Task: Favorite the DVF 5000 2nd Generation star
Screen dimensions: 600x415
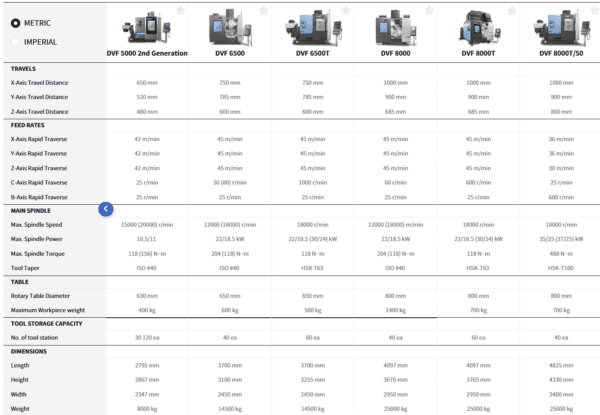Action: [181, 10]
